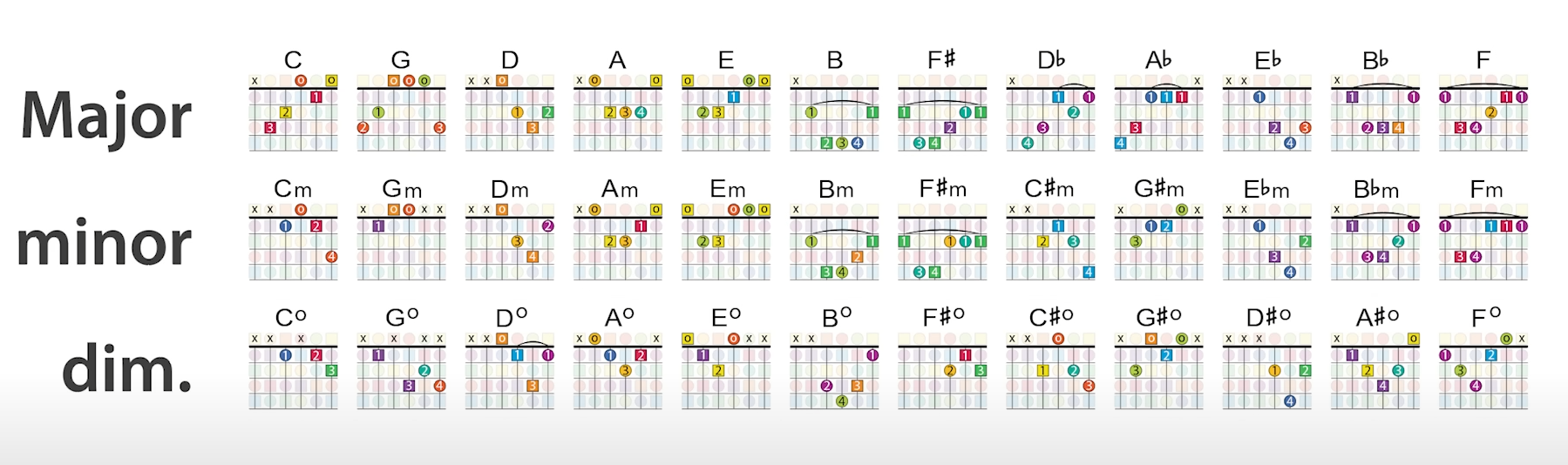Click the D#° chord name label

point(1267,317)
